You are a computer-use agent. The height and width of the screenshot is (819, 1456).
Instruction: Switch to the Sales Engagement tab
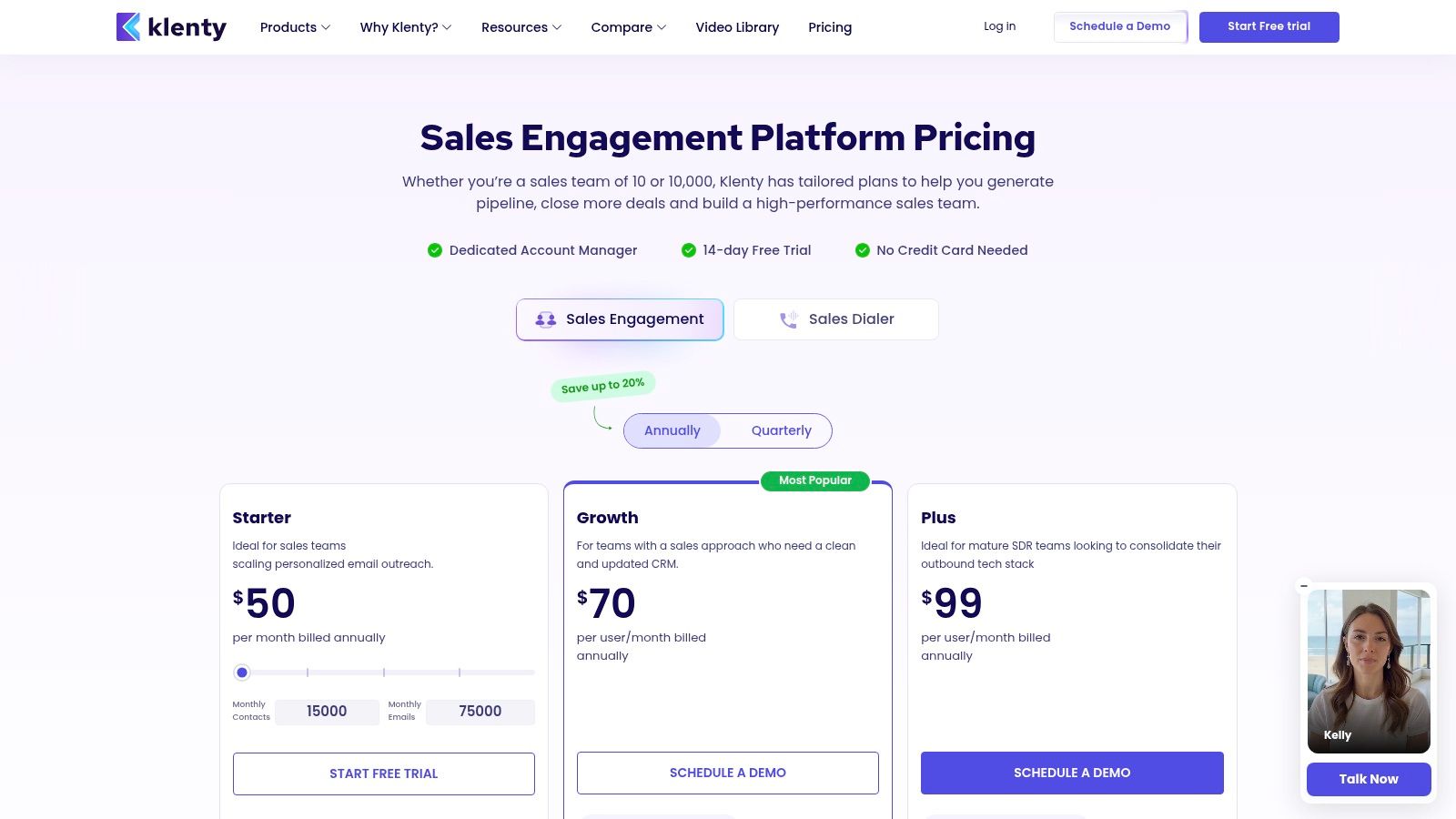(x=620, y=319)
